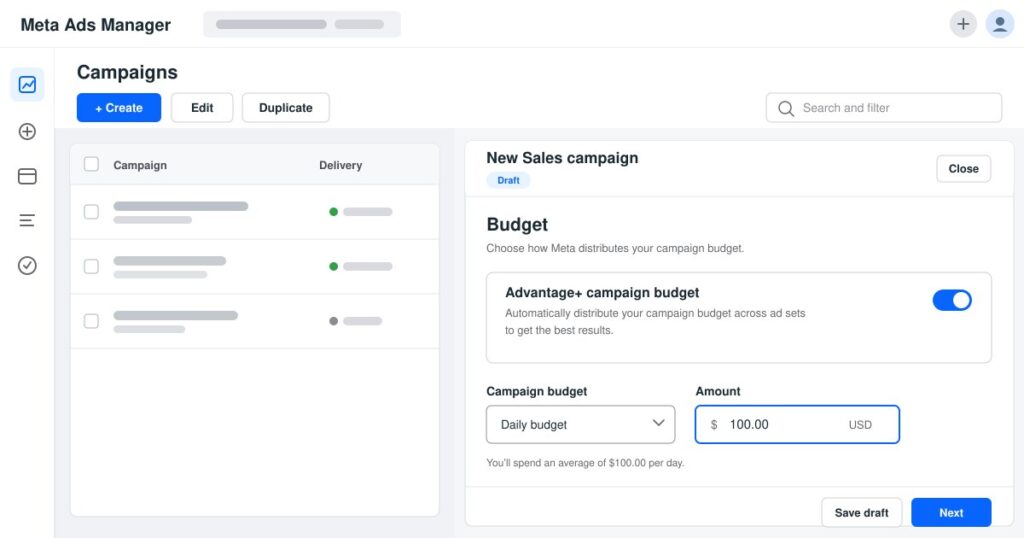This screenshot has width=1024, height=538.
Task: Click the + Create button
Action: click(x=119, y=108)
